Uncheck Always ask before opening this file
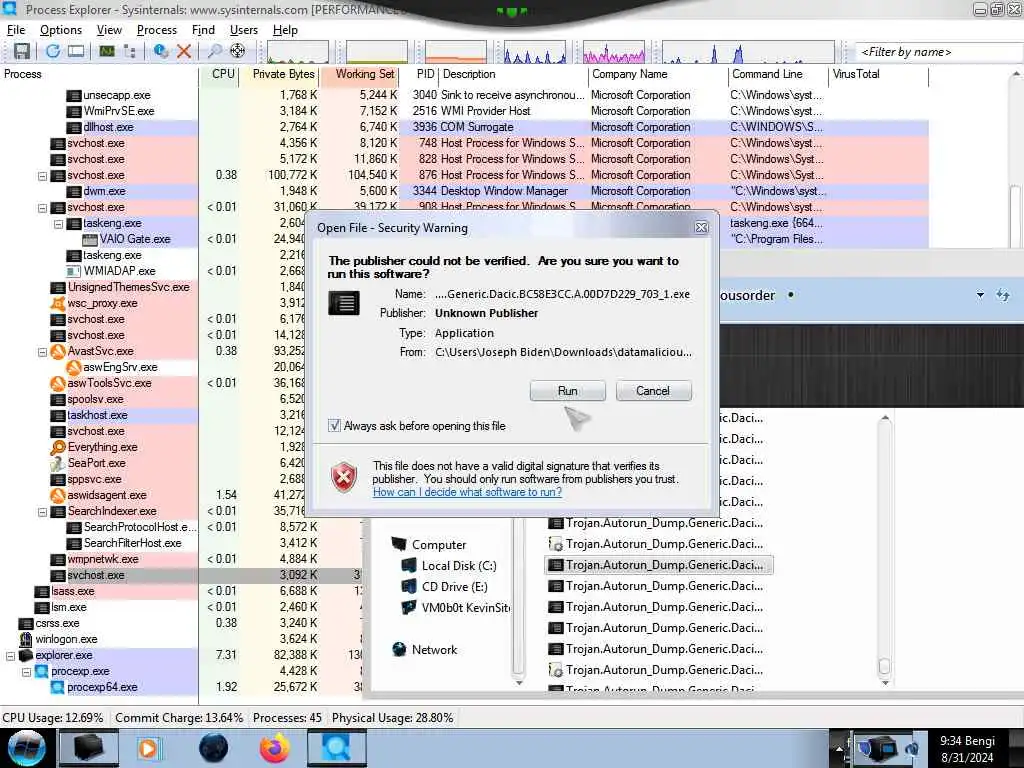The width and height of the screenshot is (1024, 768). (334, 426)
